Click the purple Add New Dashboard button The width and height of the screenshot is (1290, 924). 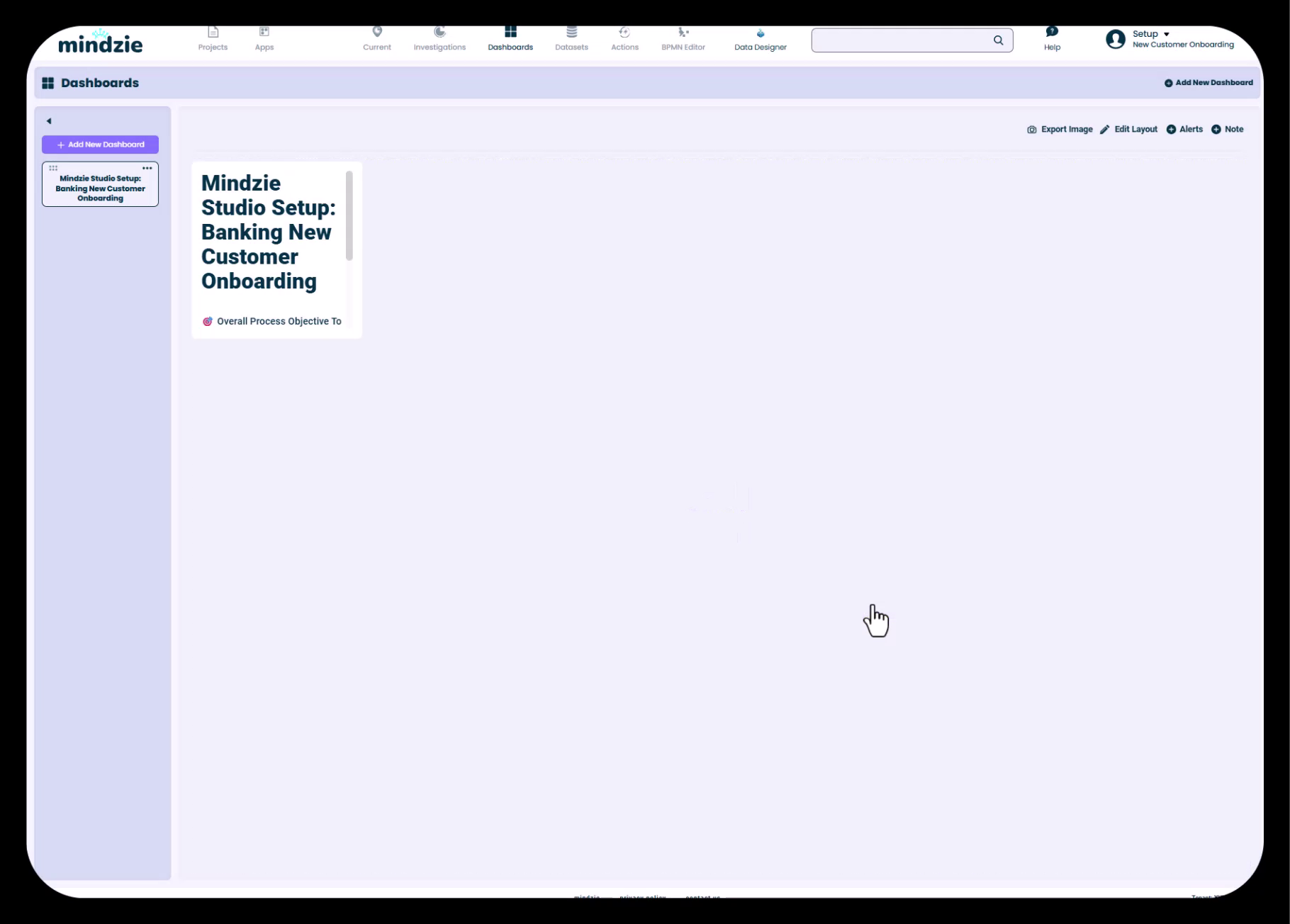100,145
